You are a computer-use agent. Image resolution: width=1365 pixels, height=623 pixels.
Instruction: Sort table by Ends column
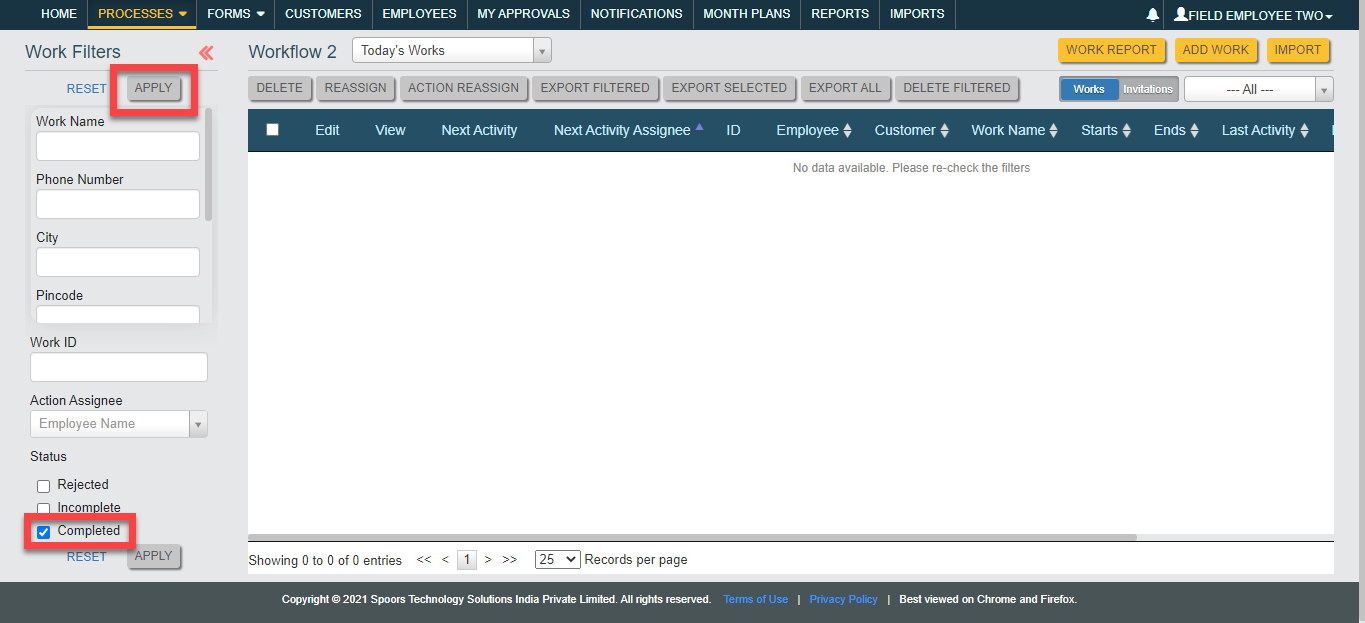(1175, 130)
